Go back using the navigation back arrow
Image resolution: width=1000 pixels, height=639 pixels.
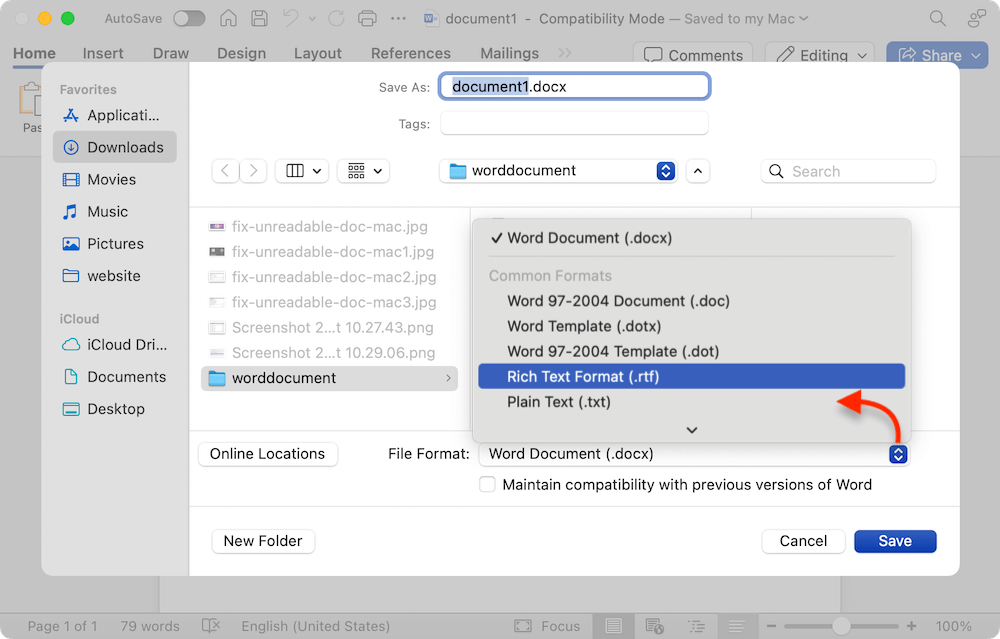(x=225, y=170)
